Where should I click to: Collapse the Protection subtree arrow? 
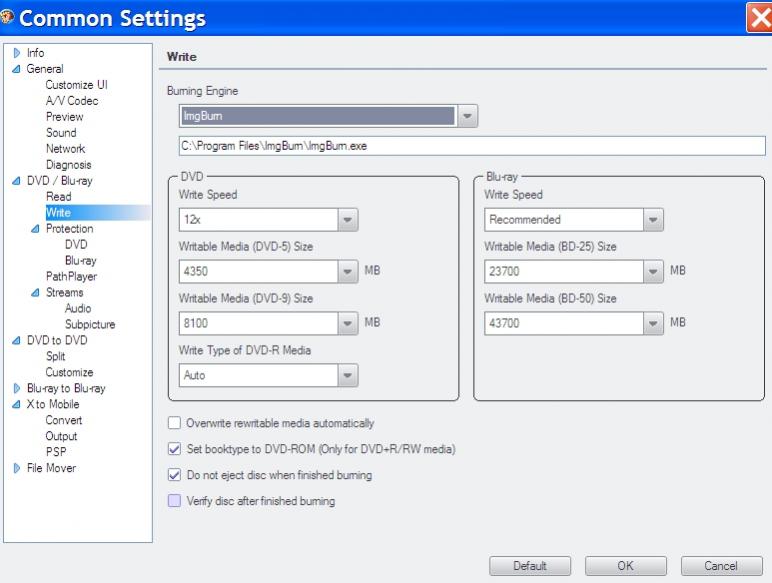coord(35,228)
